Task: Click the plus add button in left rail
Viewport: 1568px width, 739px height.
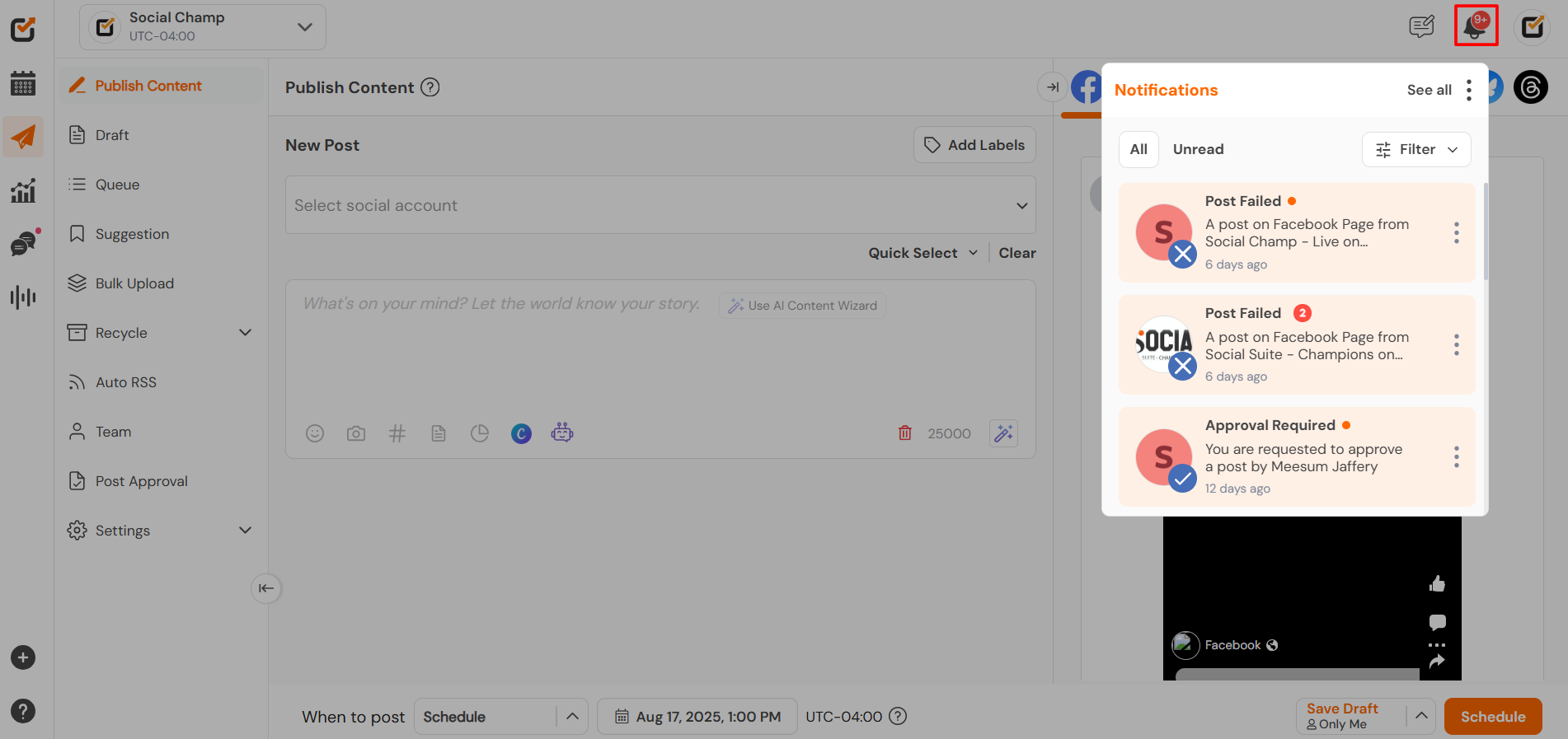Action: coord(23,657)
